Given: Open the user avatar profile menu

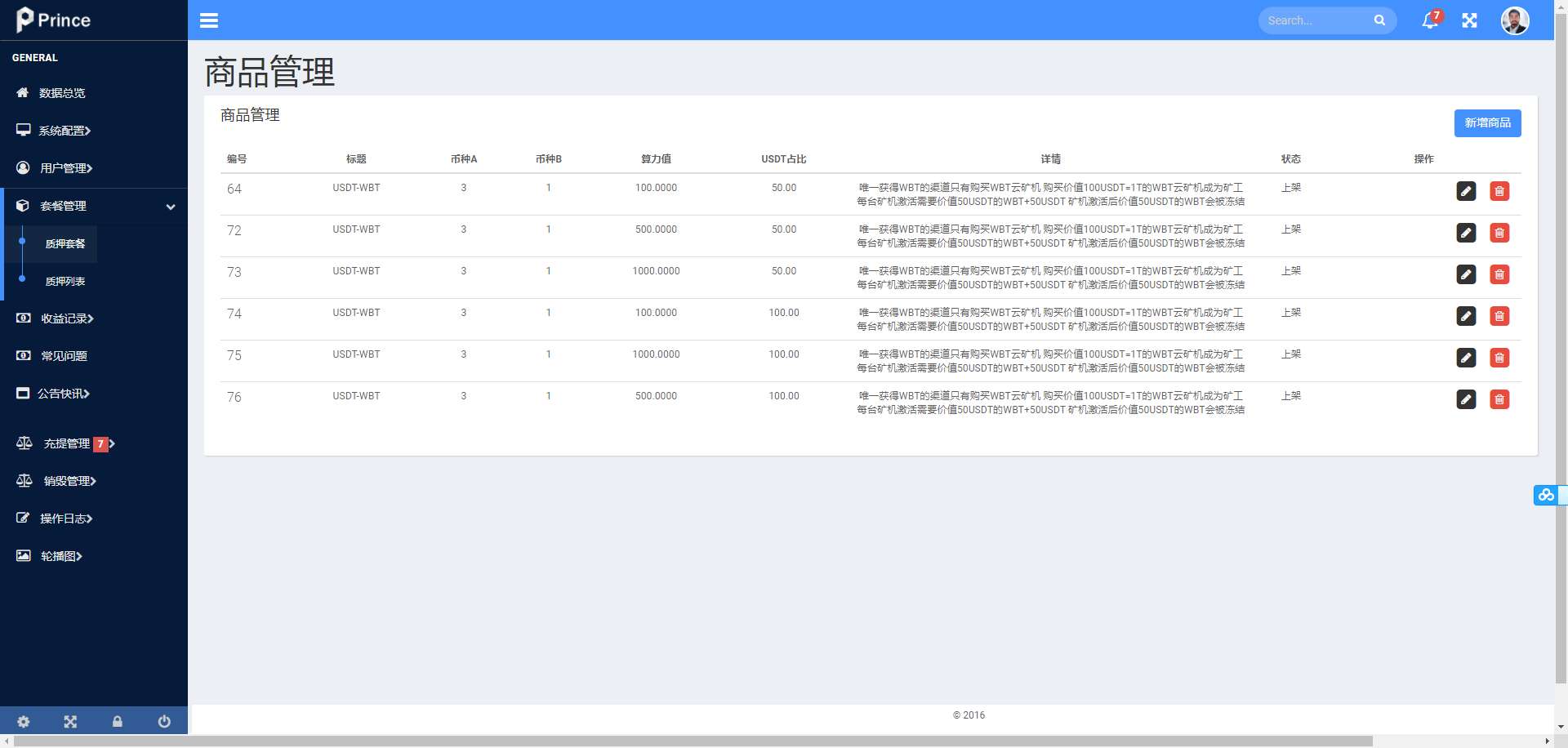Looking at the screenshot, I should click(x=1515, y=20).
